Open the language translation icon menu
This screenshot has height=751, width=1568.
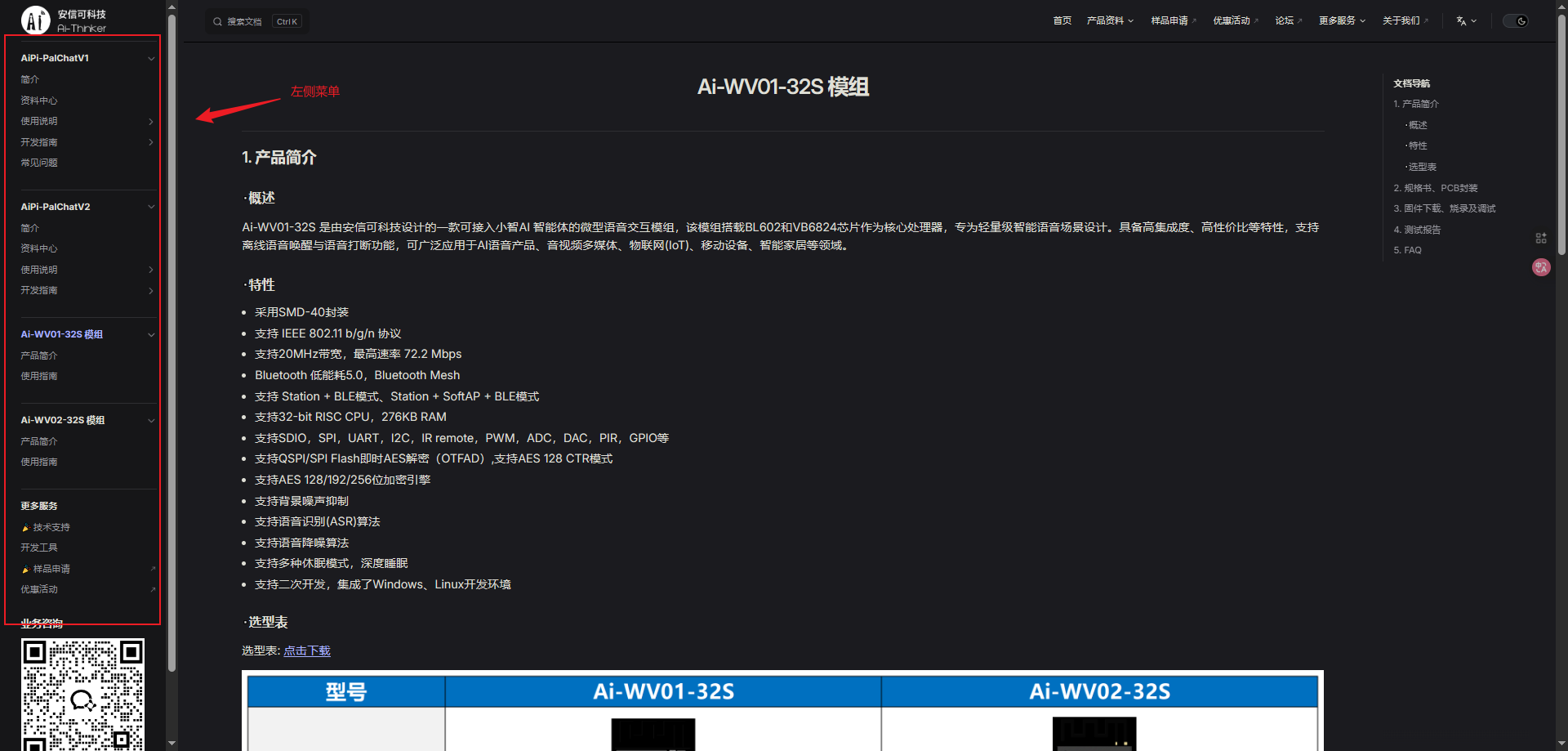click(x=1466, y=21)
